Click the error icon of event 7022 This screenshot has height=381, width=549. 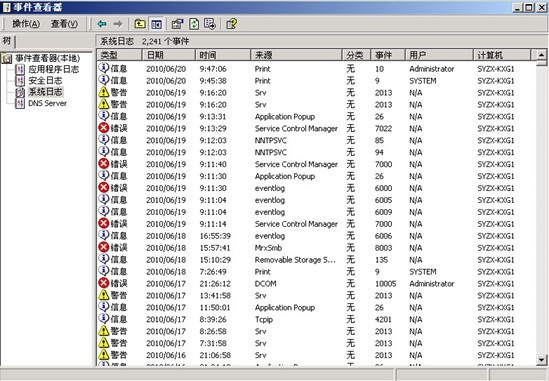(x=104, y=128)
